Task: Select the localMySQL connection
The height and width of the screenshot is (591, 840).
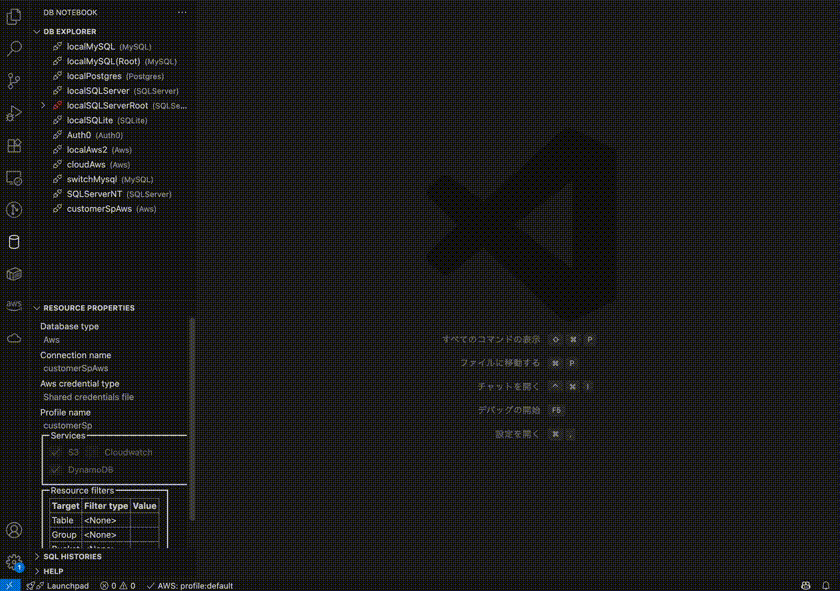Action: [x=112, y=47]
